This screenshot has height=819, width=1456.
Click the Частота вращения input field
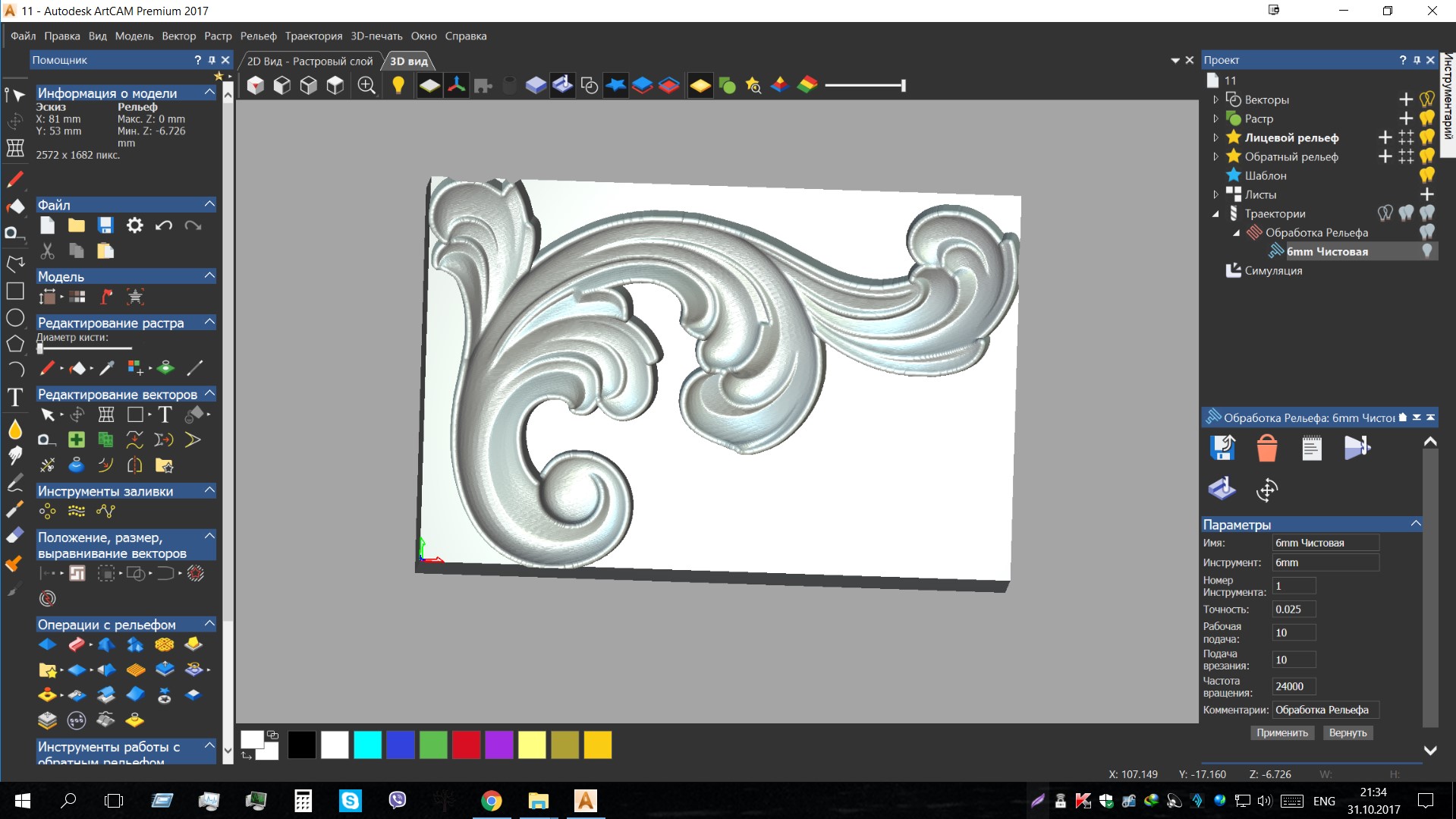click(x=1294, y=686)
